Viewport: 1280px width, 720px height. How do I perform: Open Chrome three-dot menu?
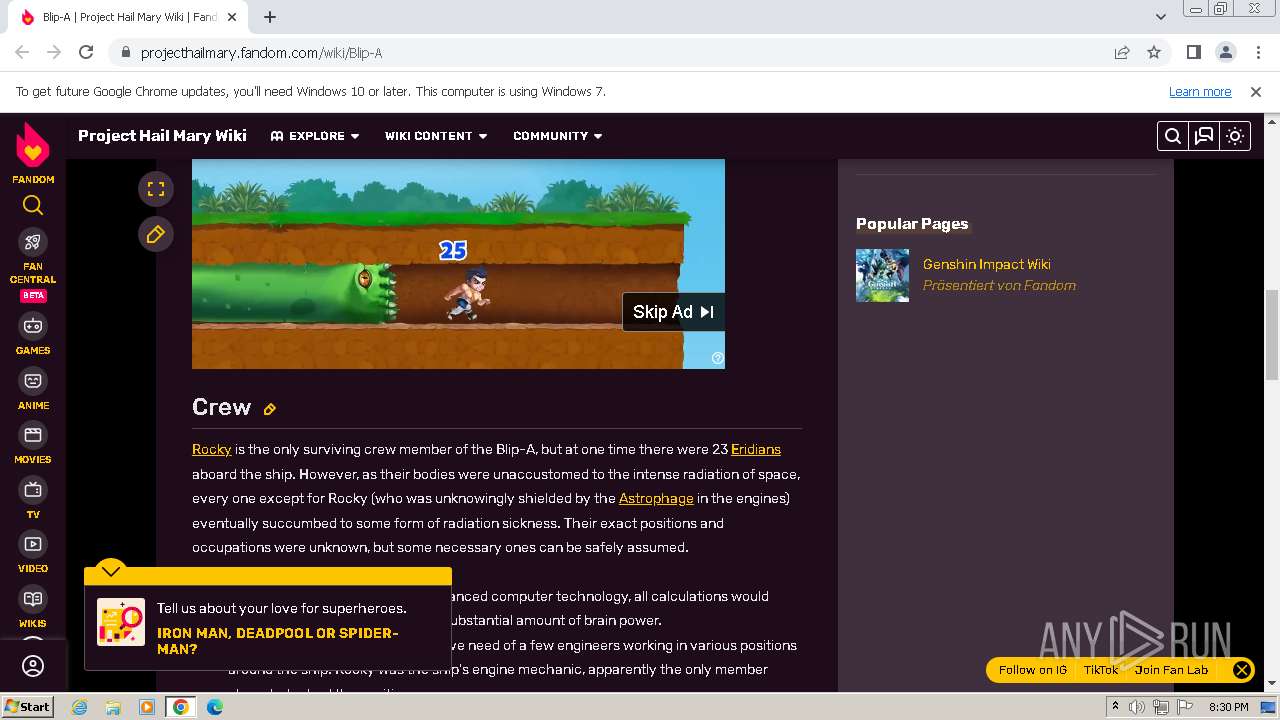[1257, 52]
